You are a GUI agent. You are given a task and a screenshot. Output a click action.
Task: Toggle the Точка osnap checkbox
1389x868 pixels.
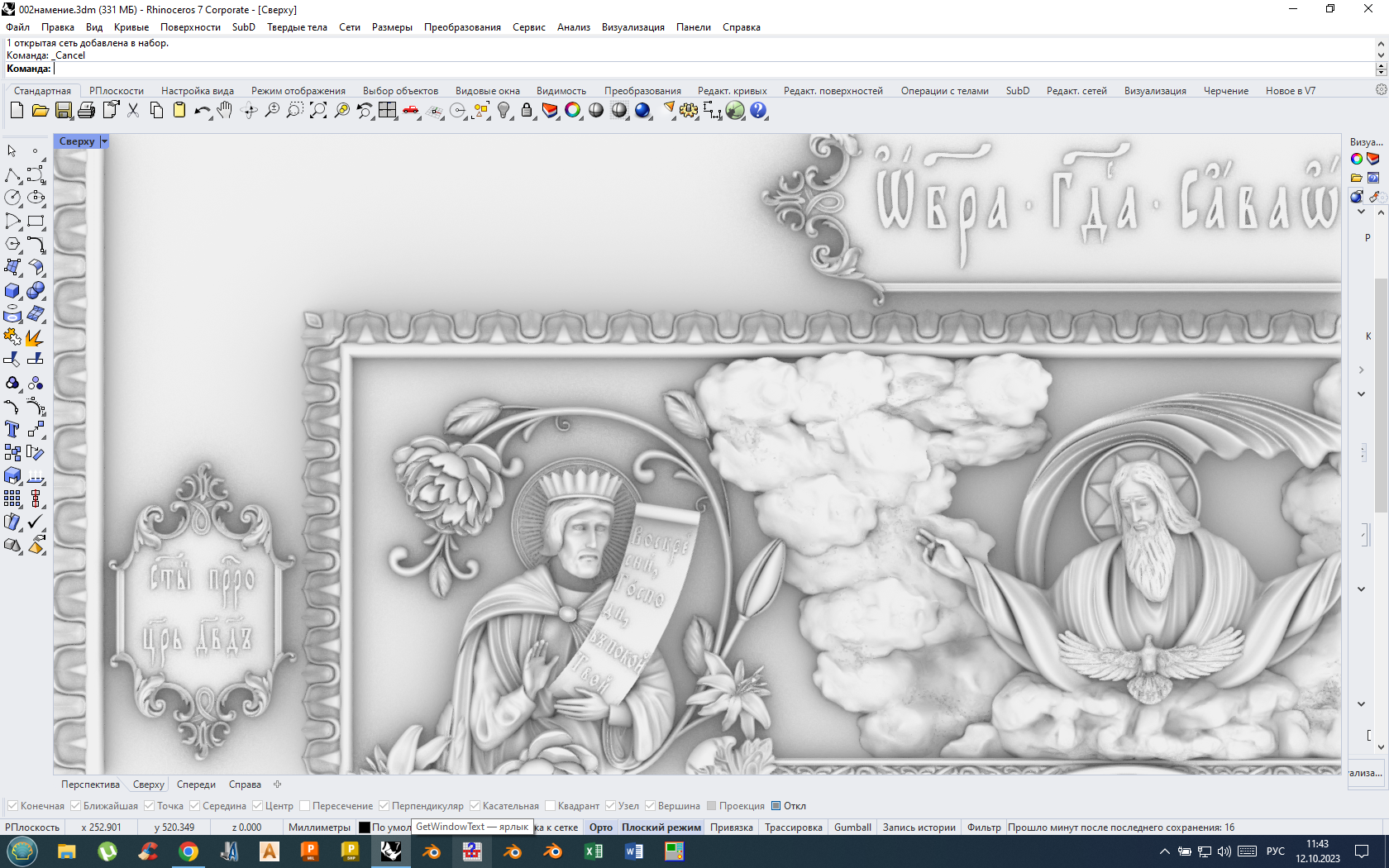point(149,805)
